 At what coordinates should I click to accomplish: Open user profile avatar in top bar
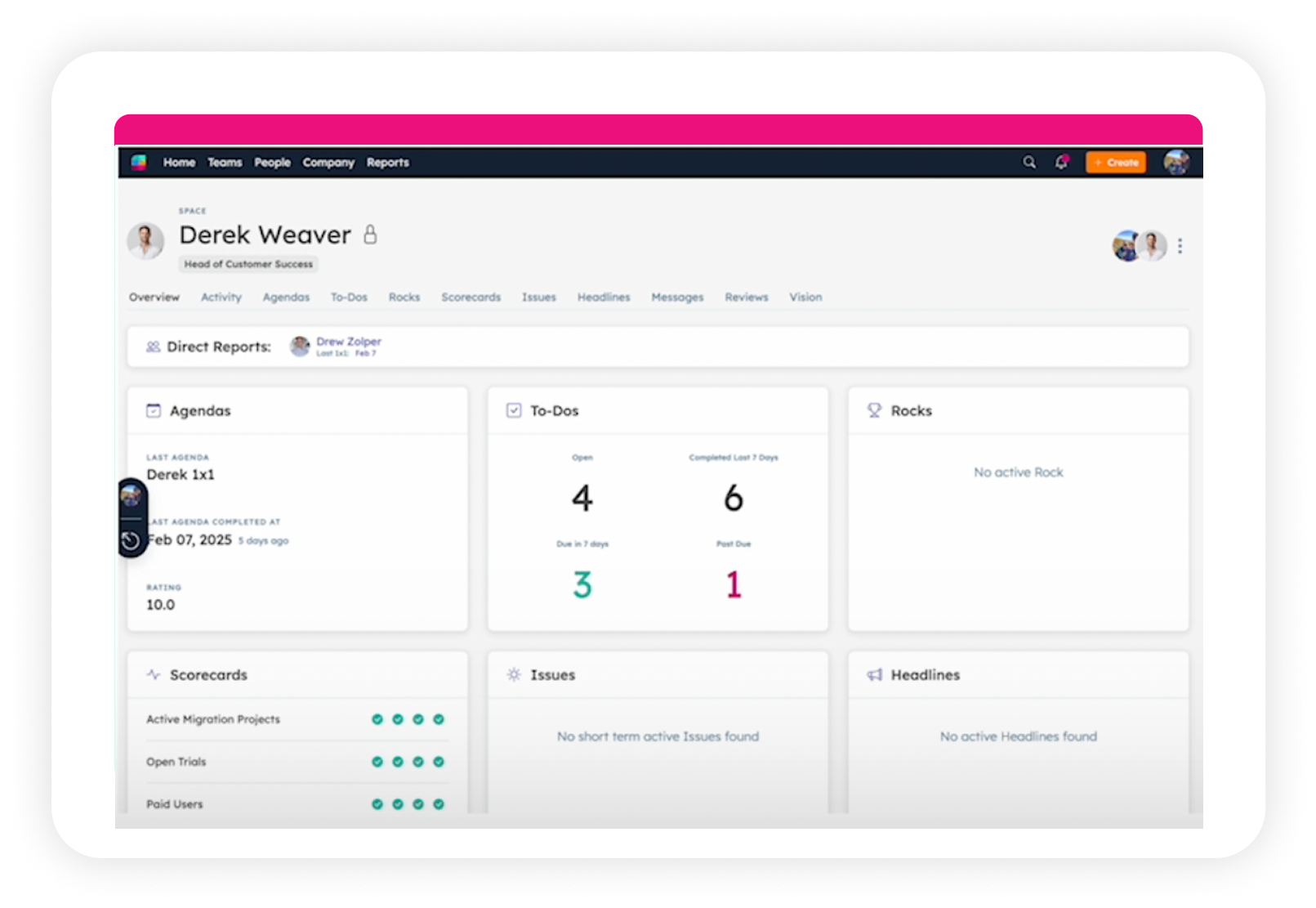tap(1176, 162)
